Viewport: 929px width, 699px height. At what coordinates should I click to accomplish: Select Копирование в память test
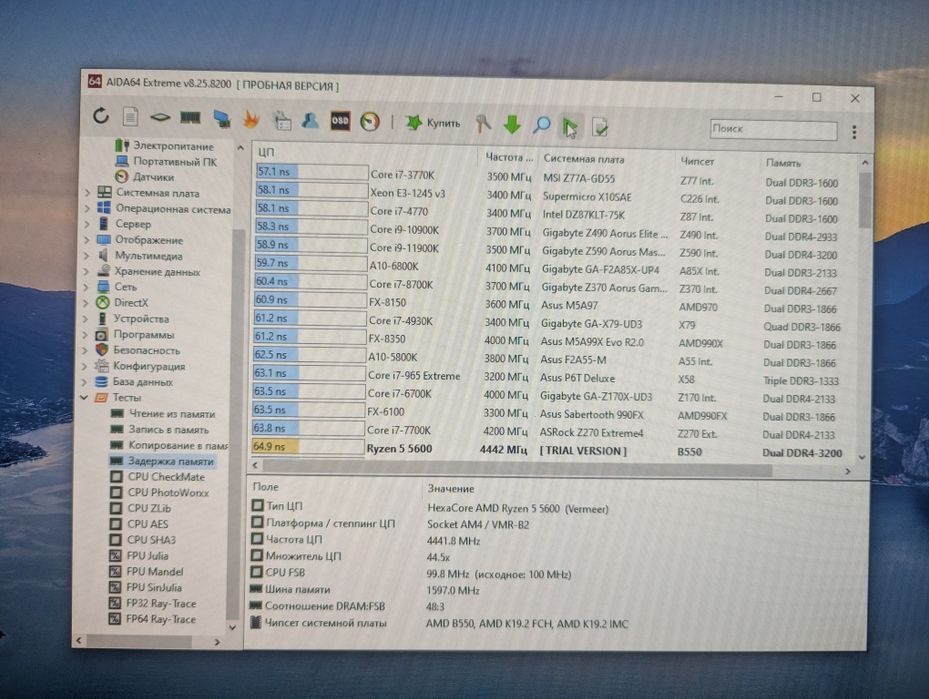(x=169, y=445)
